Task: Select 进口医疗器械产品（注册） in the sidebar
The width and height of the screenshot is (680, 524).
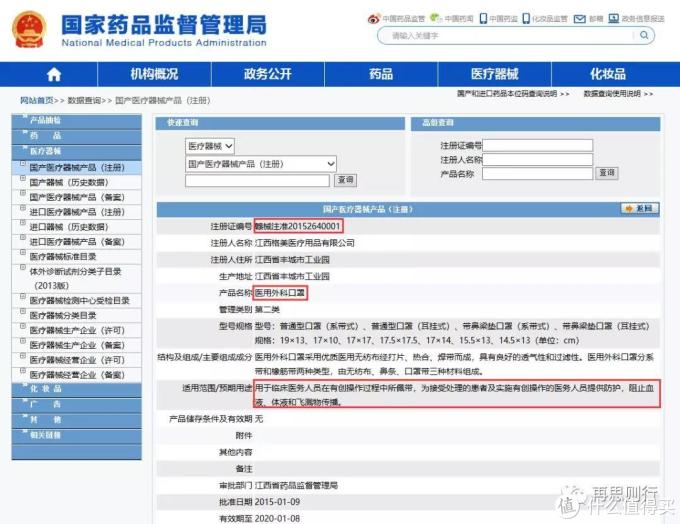Action: pos(77,212)
